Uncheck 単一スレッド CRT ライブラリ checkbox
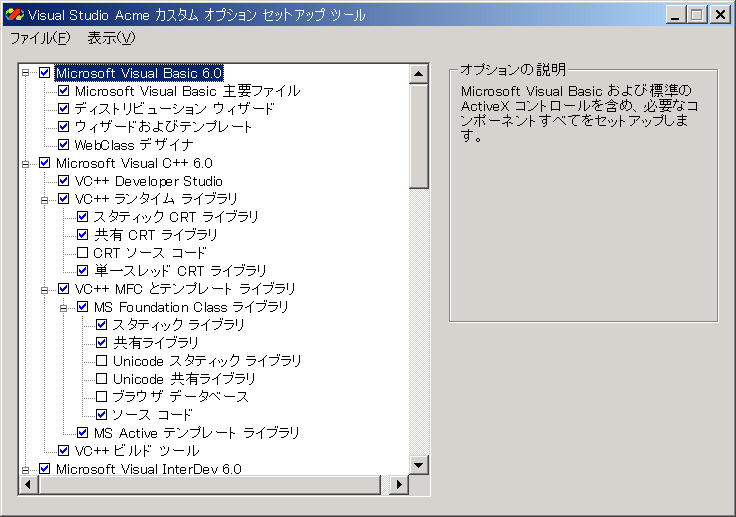Screen dimensions: 736x517 click(x=83, y=270)
